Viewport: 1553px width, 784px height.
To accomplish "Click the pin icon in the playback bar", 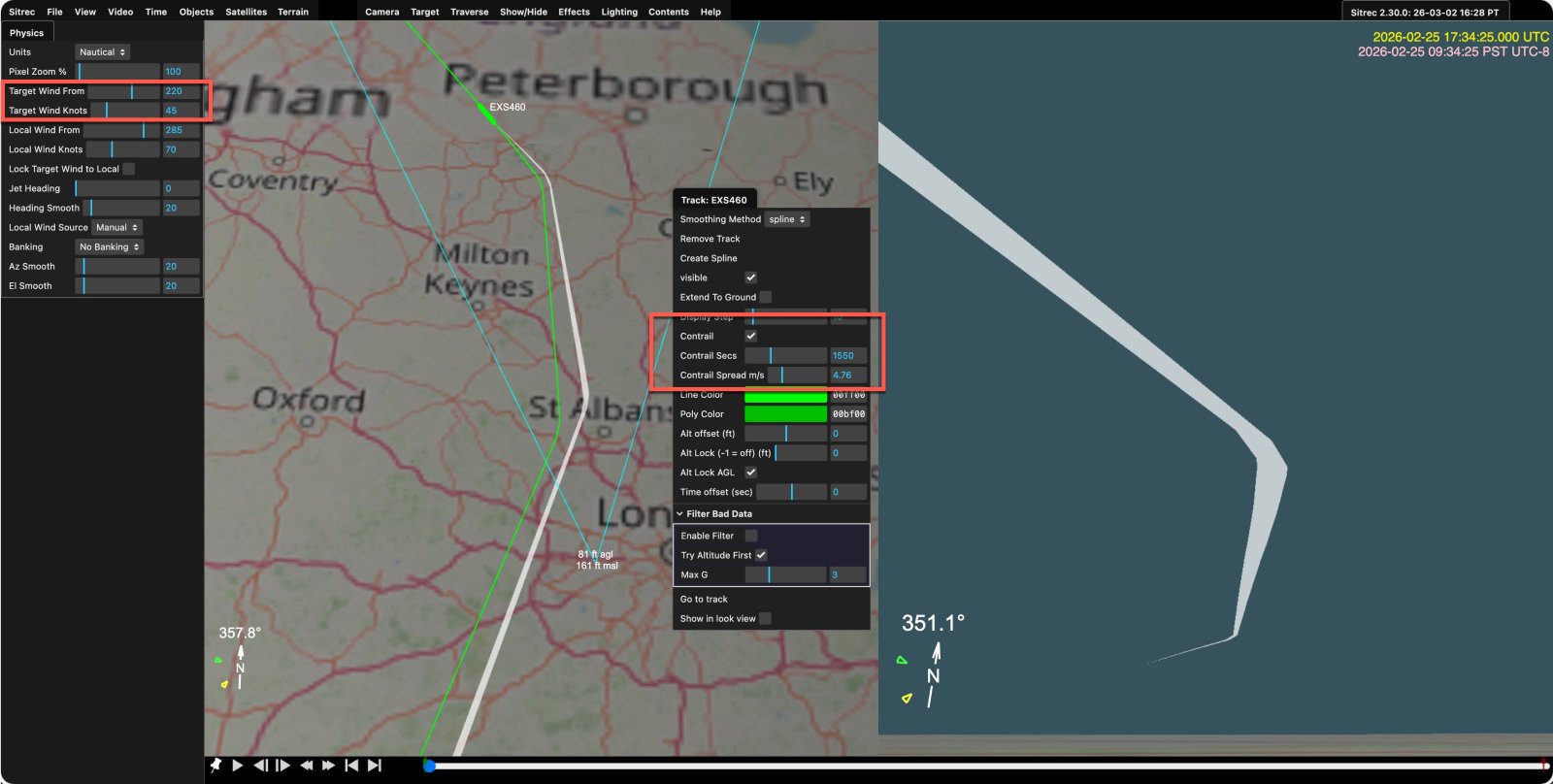I will tap(215, 766).
